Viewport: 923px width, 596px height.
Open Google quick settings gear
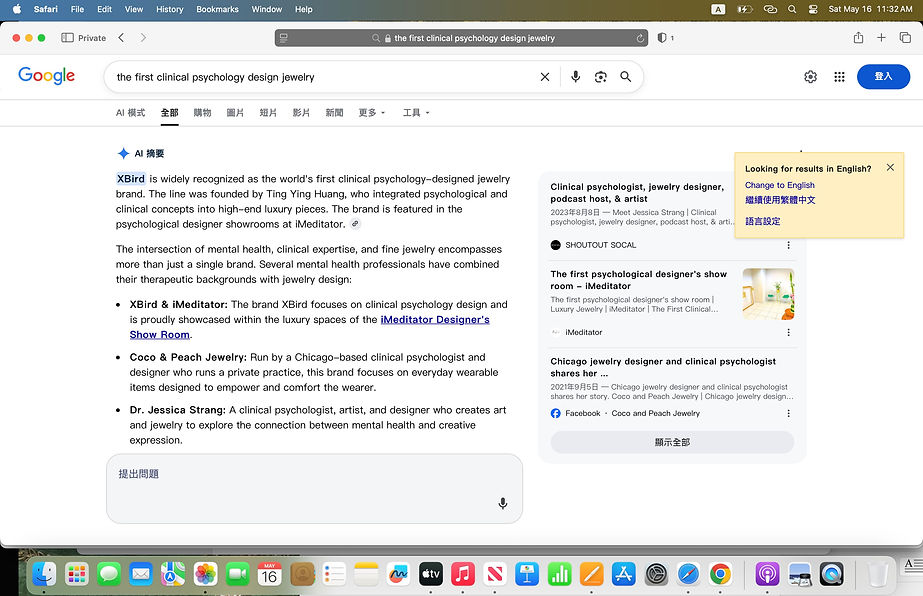coord(811,77)
